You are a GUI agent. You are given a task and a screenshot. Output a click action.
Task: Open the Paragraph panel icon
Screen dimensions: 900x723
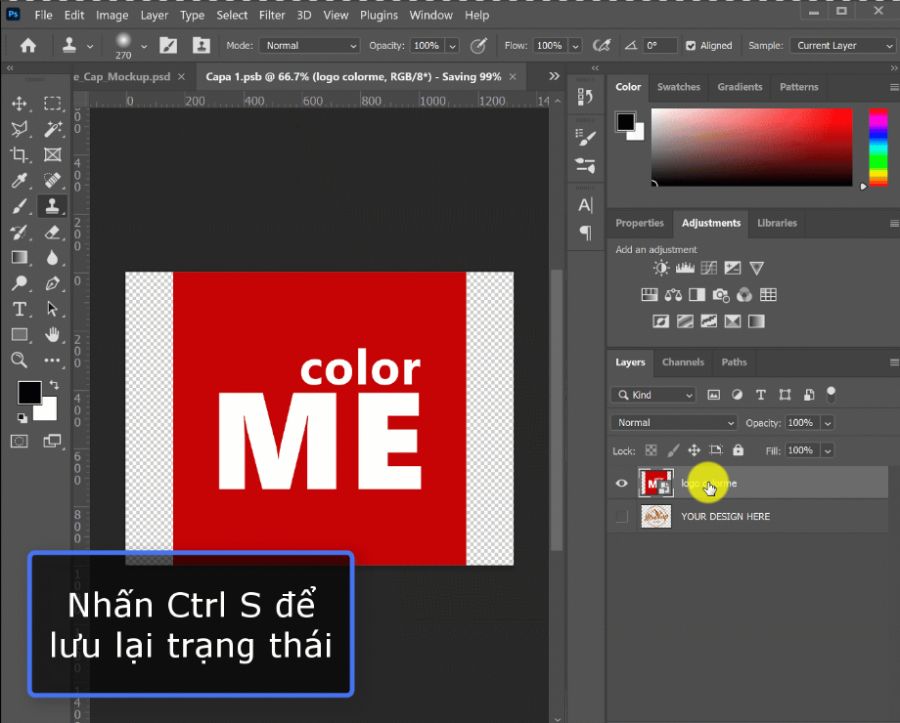[x=585, y=232]
